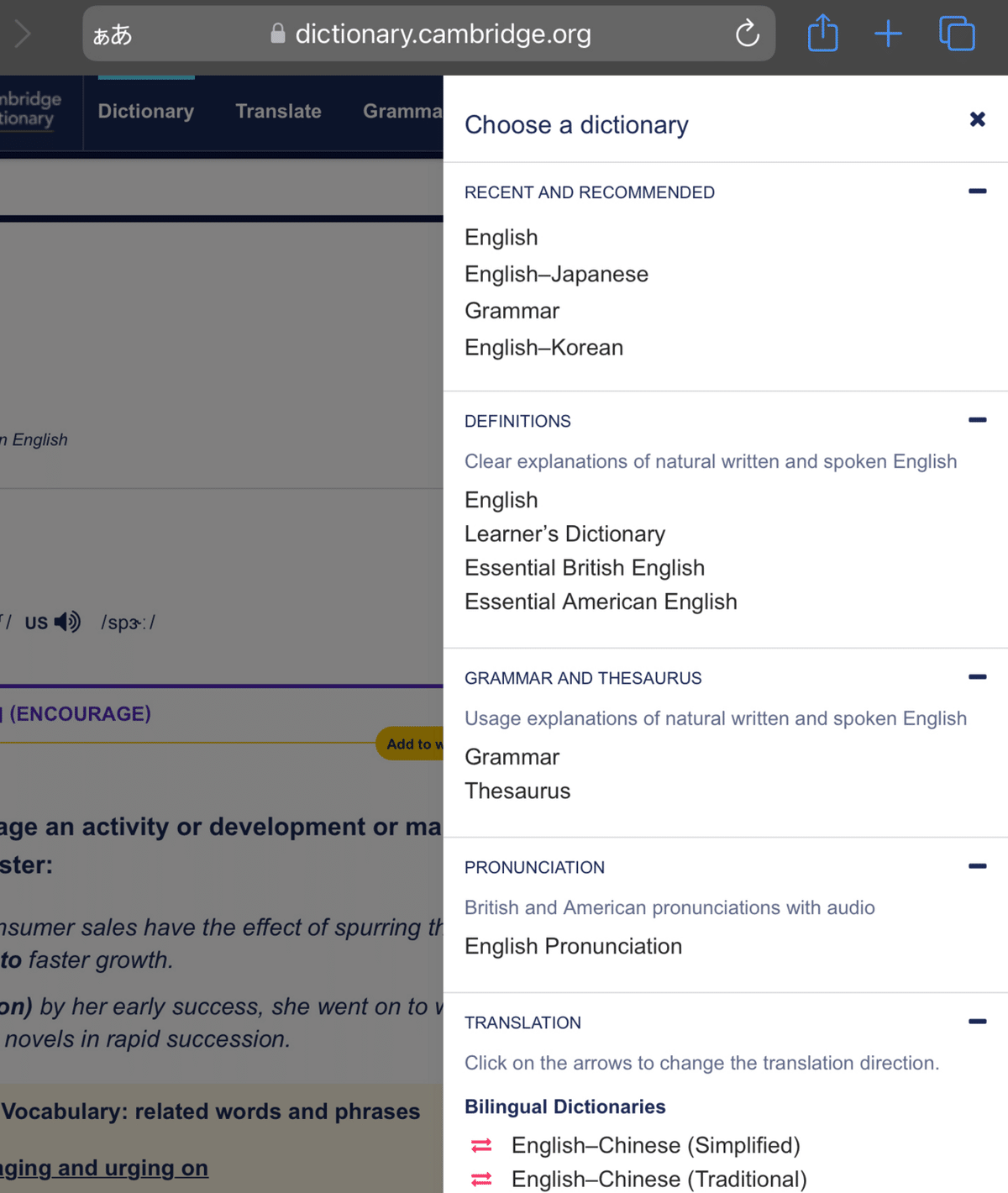1008x1193 pixels.
Task: Open the Translate tab
Action: pos(278,111)
